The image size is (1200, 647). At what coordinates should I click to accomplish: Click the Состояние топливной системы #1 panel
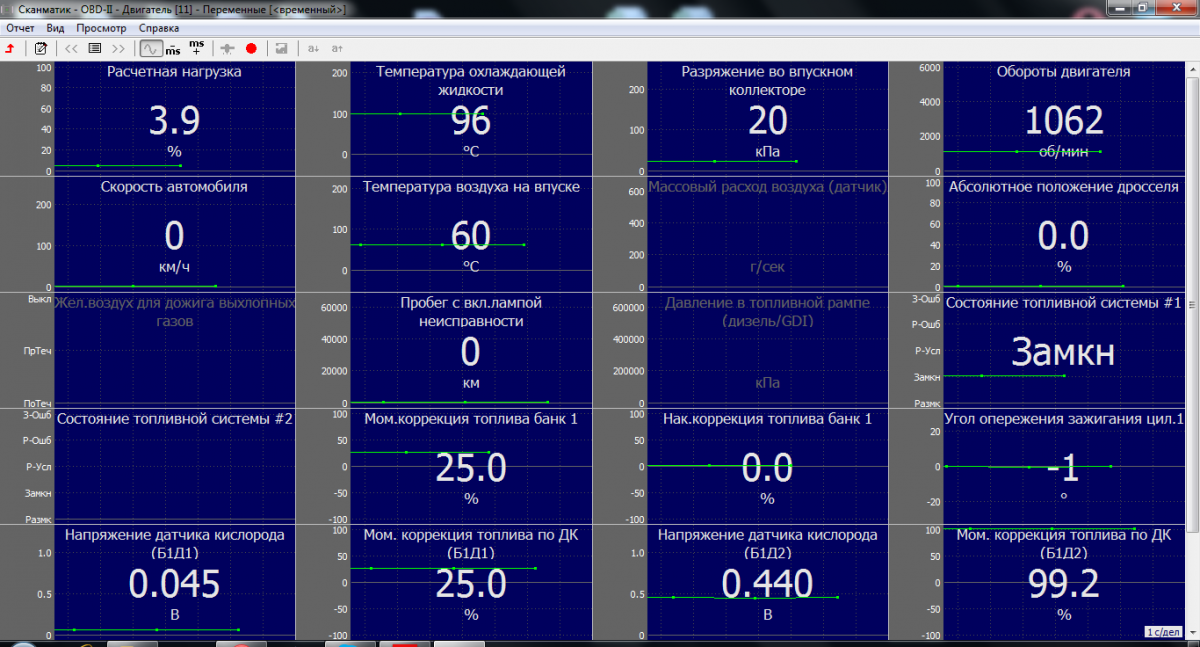point(1063,350)
